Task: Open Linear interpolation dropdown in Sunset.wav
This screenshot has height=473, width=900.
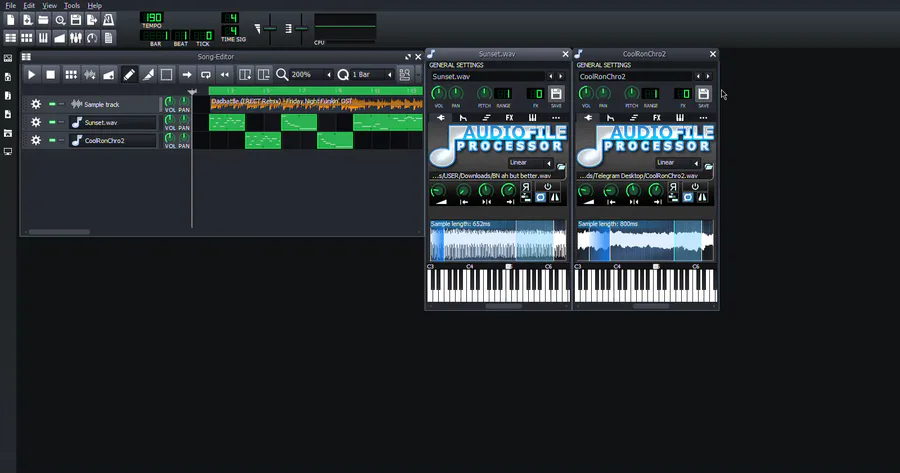Action: click(x=530, y=163)
